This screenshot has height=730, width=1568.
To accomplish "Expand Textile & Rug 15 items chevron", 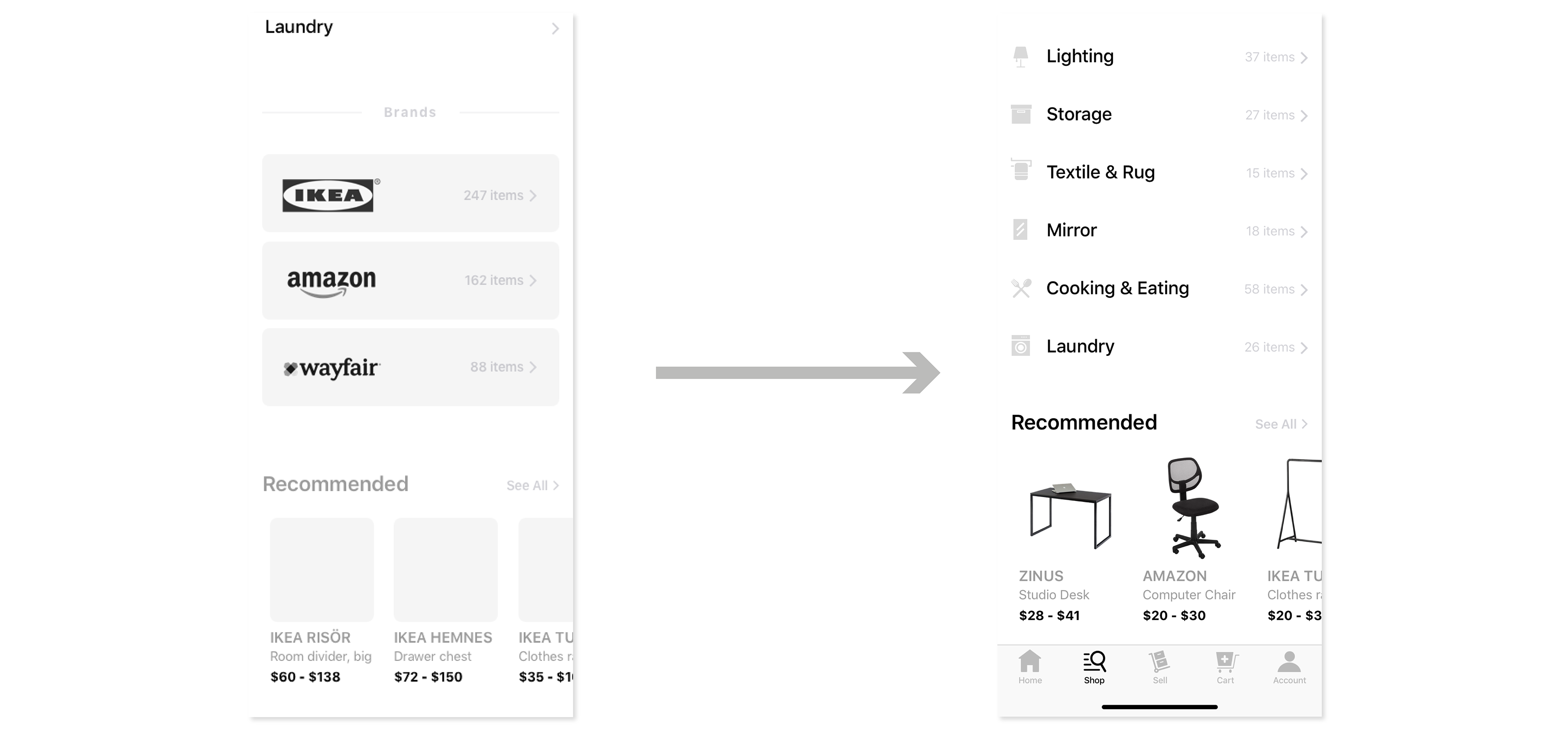I will pos(1303,174).
